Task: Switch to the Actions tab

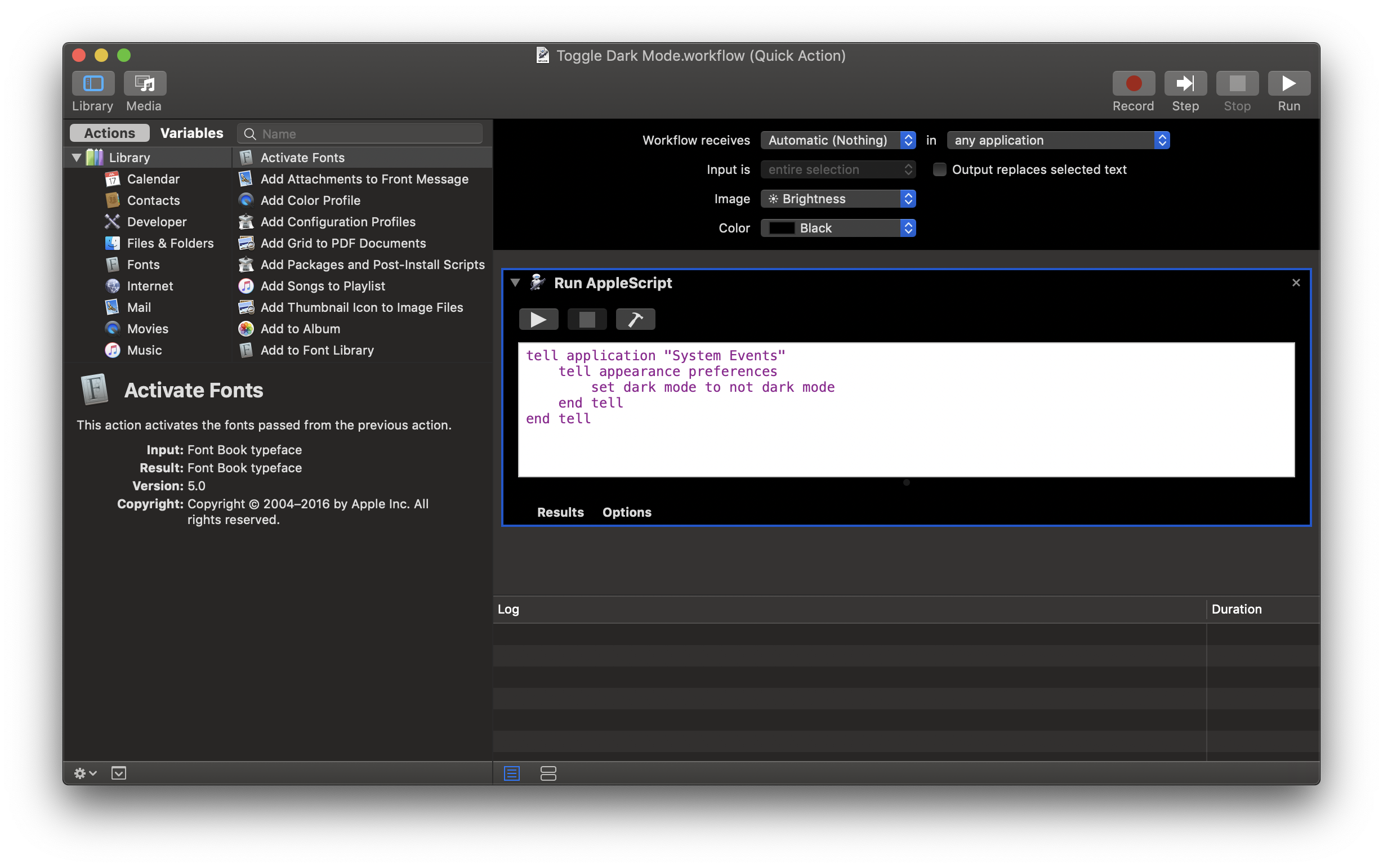Action: coord(110,133)
